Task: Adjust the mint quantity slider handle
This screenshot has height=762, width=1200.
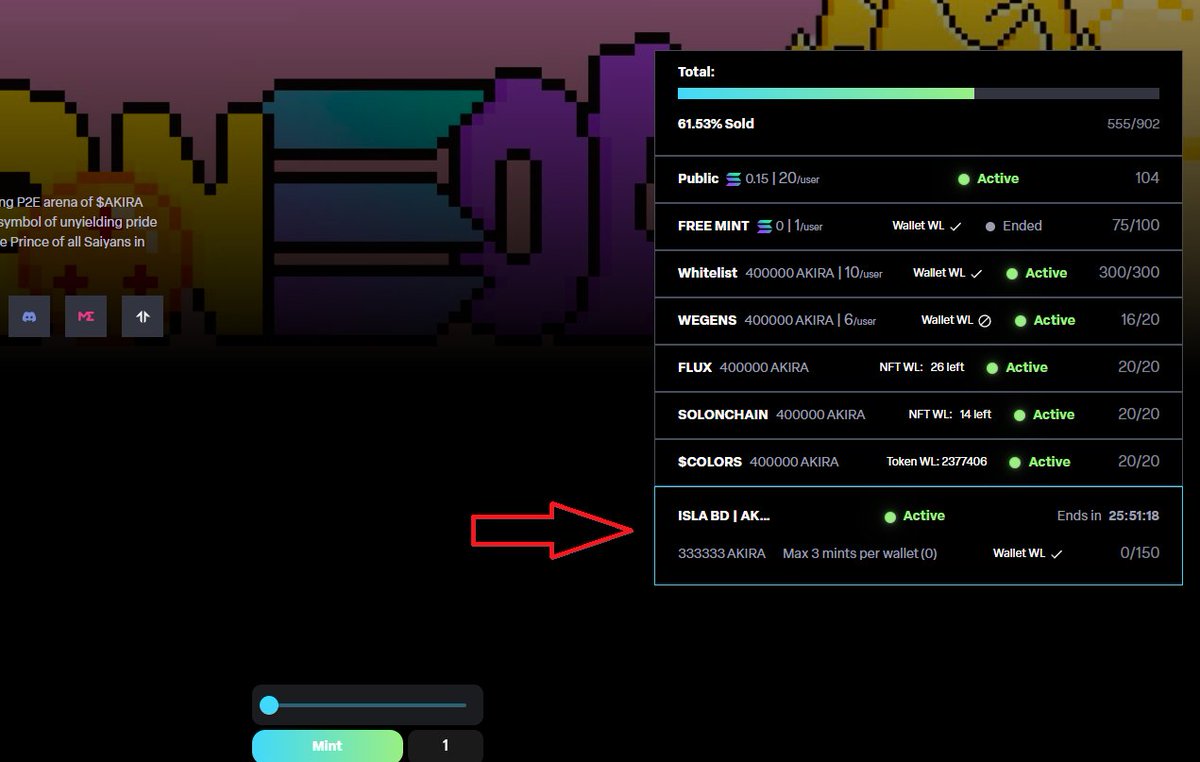Action: point(269,705)
